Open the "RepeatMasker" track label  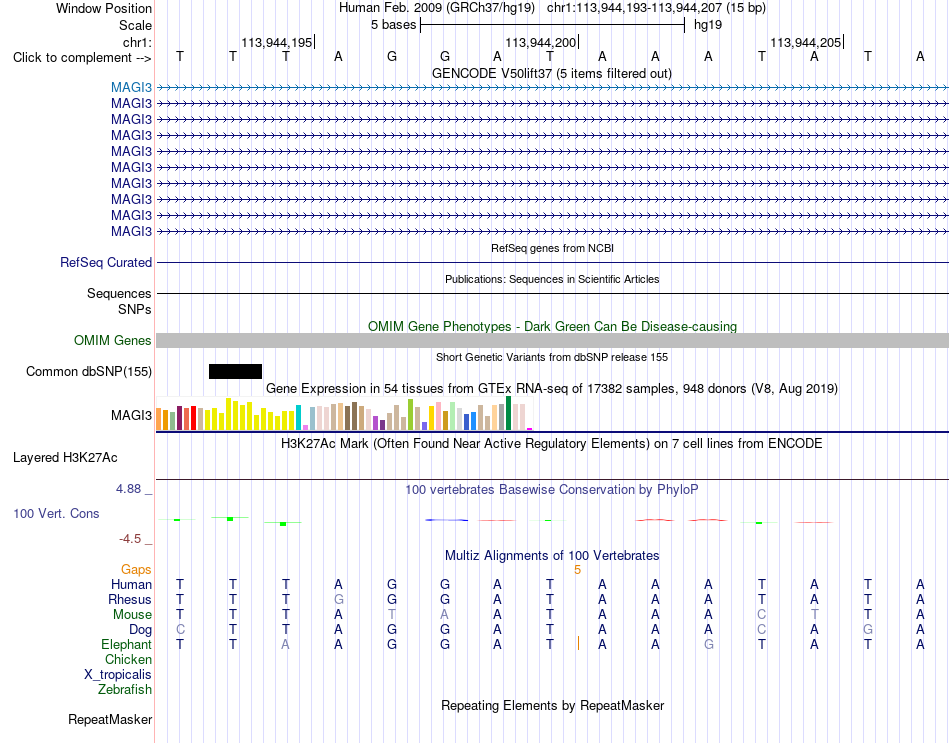[x=110, y=719]
